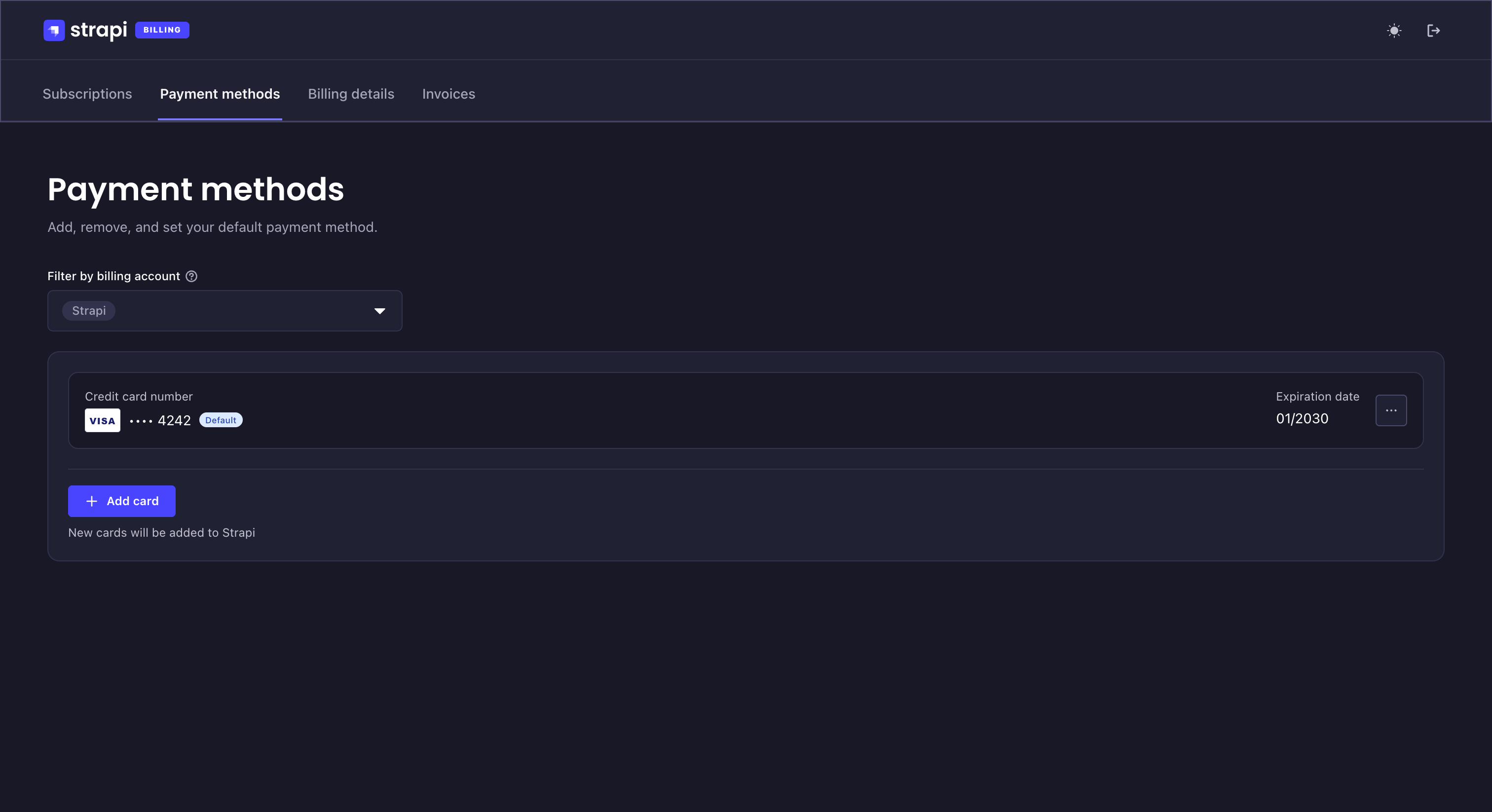1492x812 pixels.
Task: Go to the Invoices tab
Action: click(449, 94)
